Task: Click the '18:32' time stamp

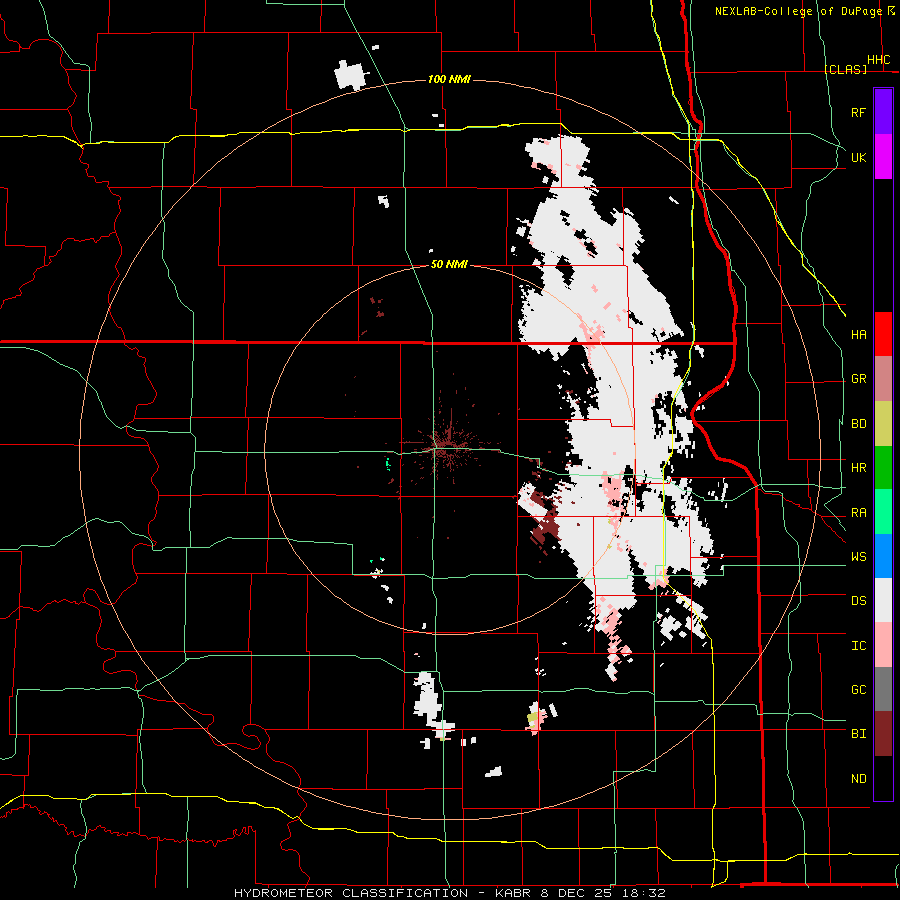Action: coord(642,893)
